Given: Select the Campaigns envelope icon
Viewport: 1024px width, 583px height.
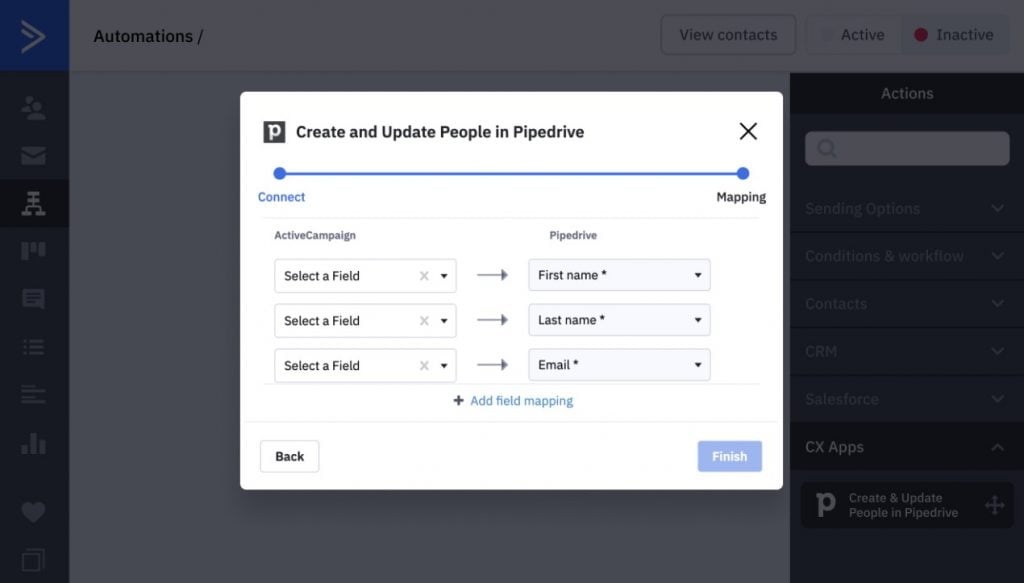Looking at the screenshot, I should click(33, 155).
